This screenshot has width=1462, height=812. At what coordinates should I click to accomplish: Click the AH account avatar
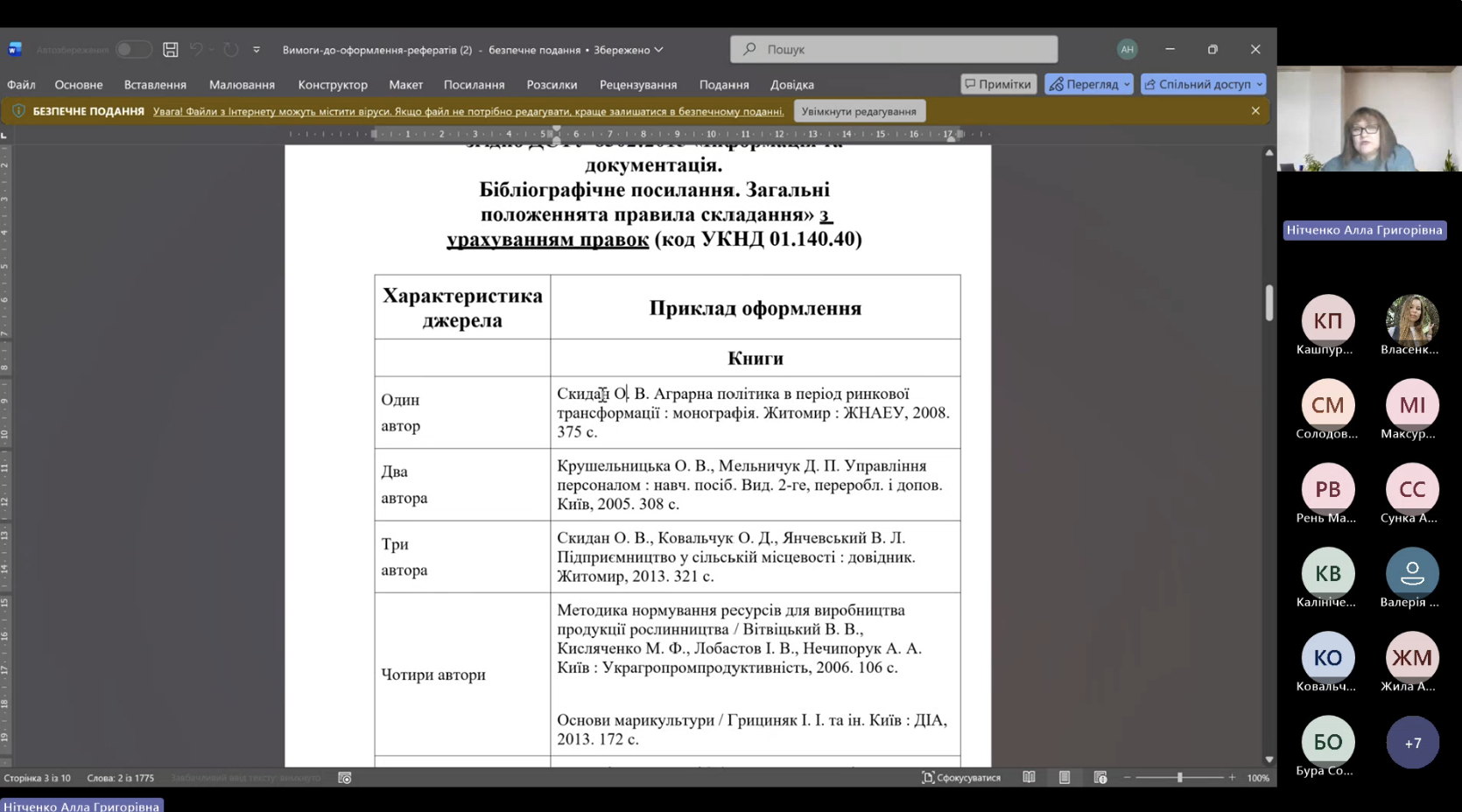(x=1127, y=50)
